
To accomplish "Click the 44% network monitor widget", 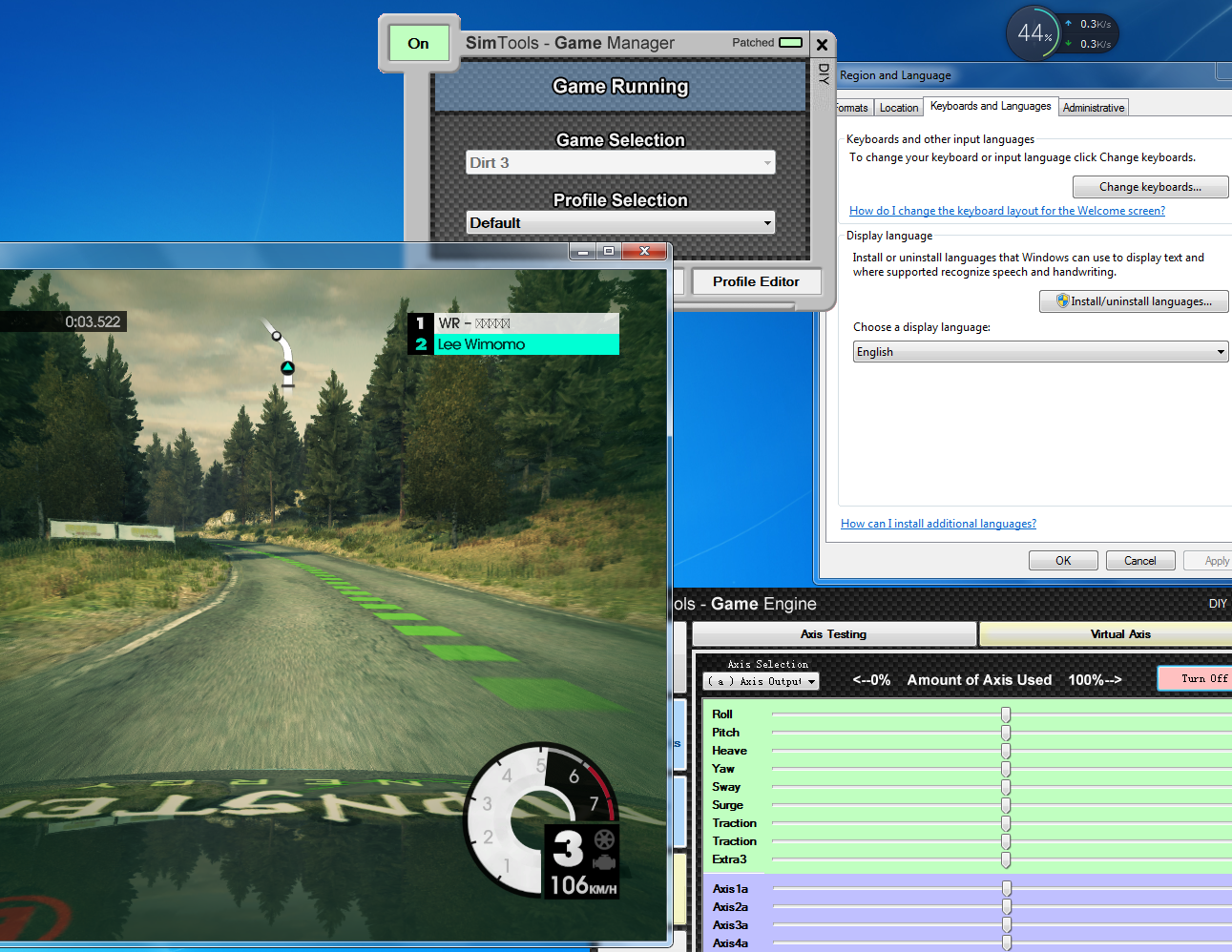I will tap(1061, 33).
